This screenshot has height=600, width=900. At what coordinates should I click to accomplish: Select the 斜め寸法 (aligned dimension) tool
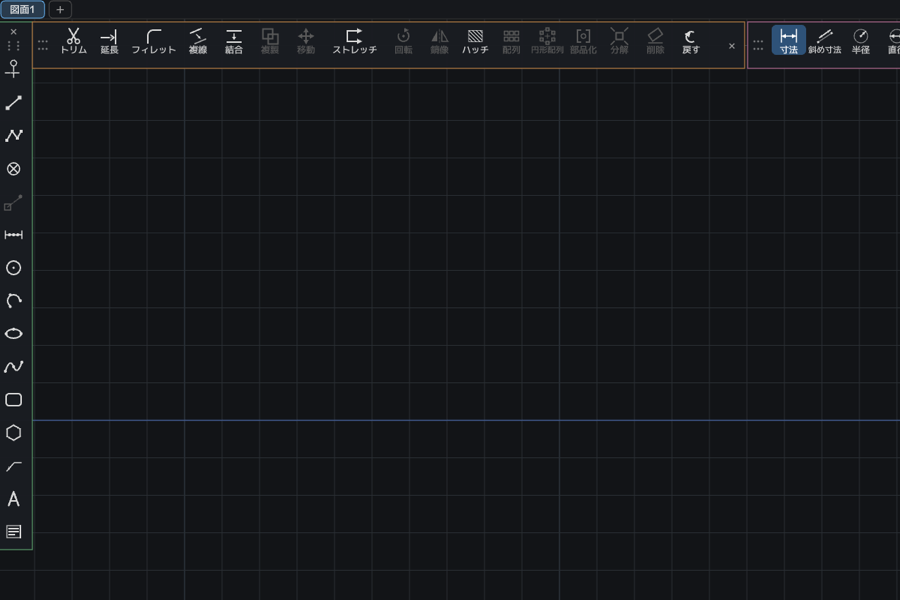[x=825, y=41]
